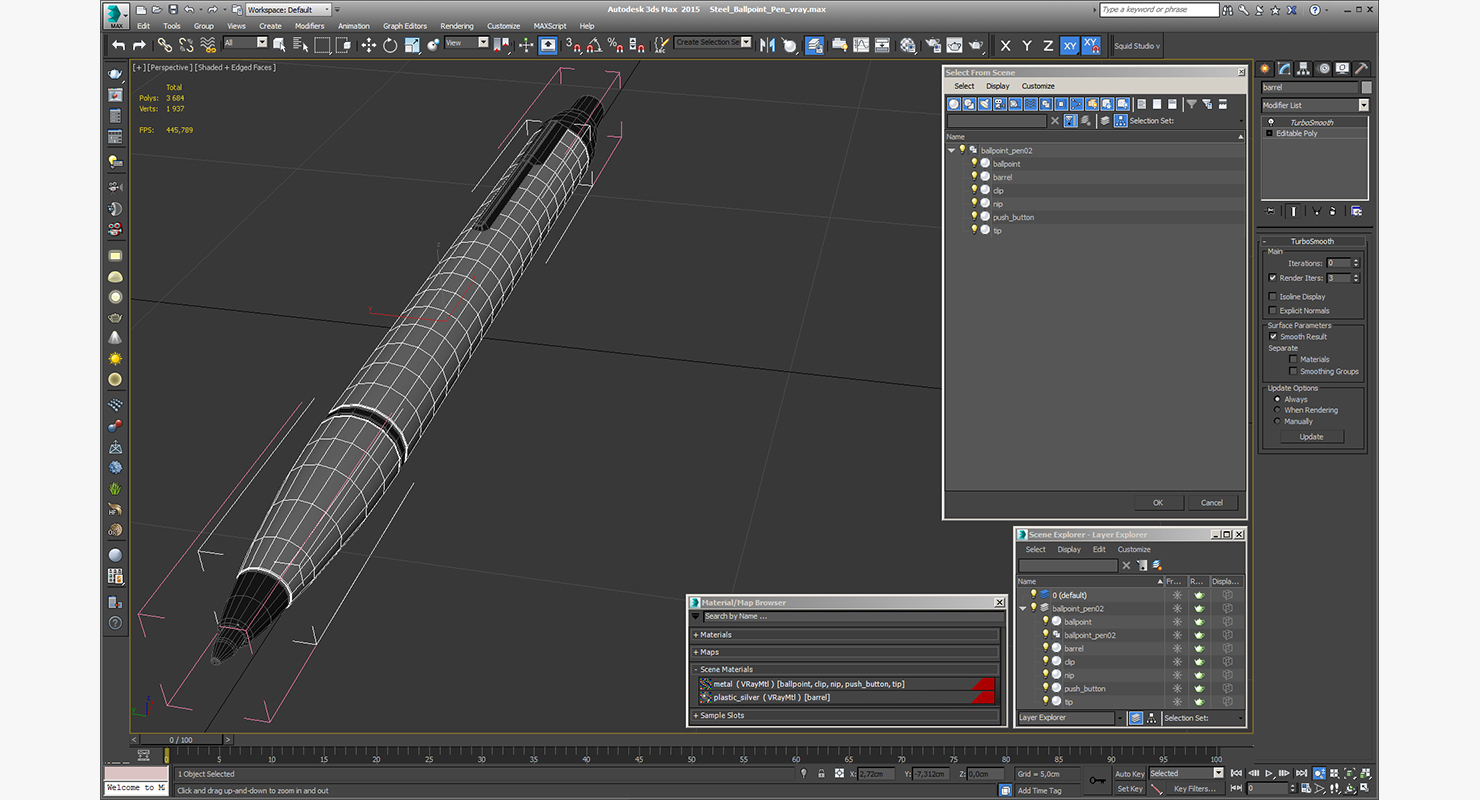Click the Set Key button
The height and width of the screenshot is (800, 1480).
(1130, 789)
